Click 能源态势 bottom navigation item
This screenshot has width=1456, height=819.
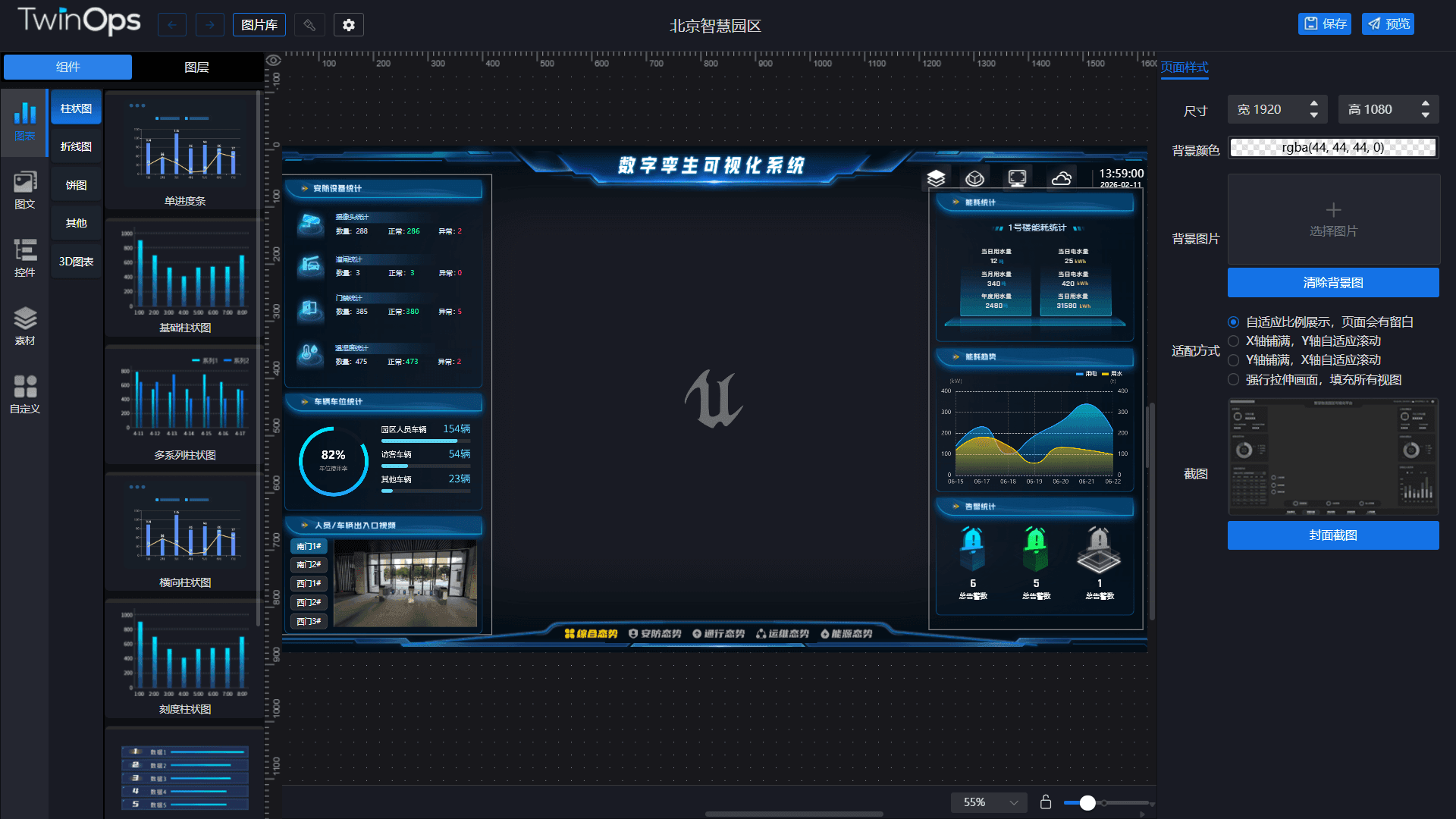[846, 634]
